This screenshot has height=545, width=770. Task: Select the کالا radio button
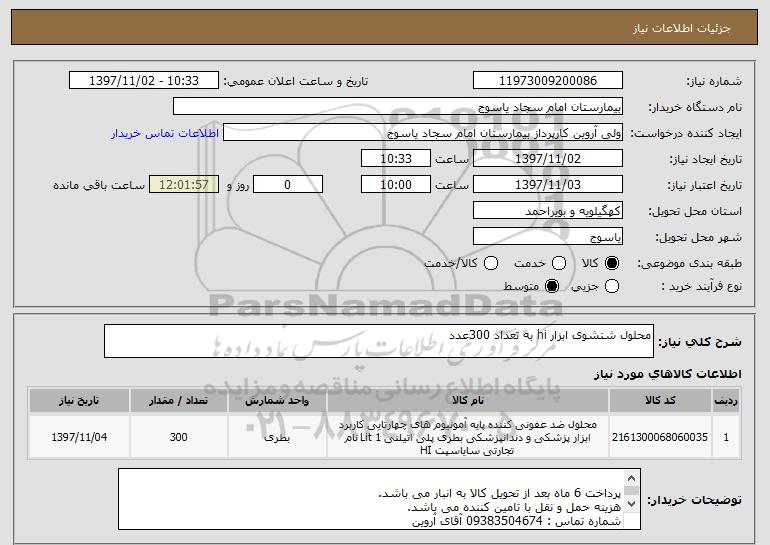(612, 264)
